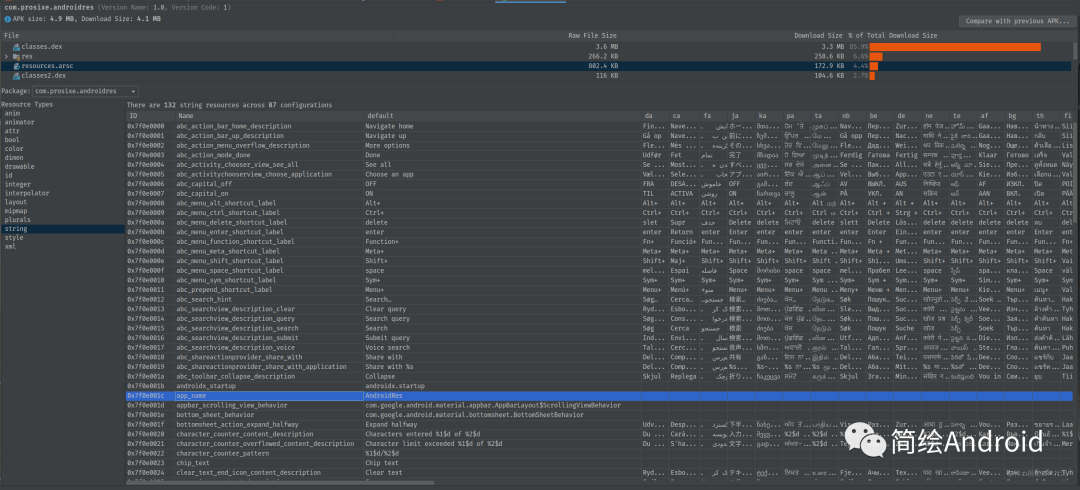Select the bool resource type

12,140
